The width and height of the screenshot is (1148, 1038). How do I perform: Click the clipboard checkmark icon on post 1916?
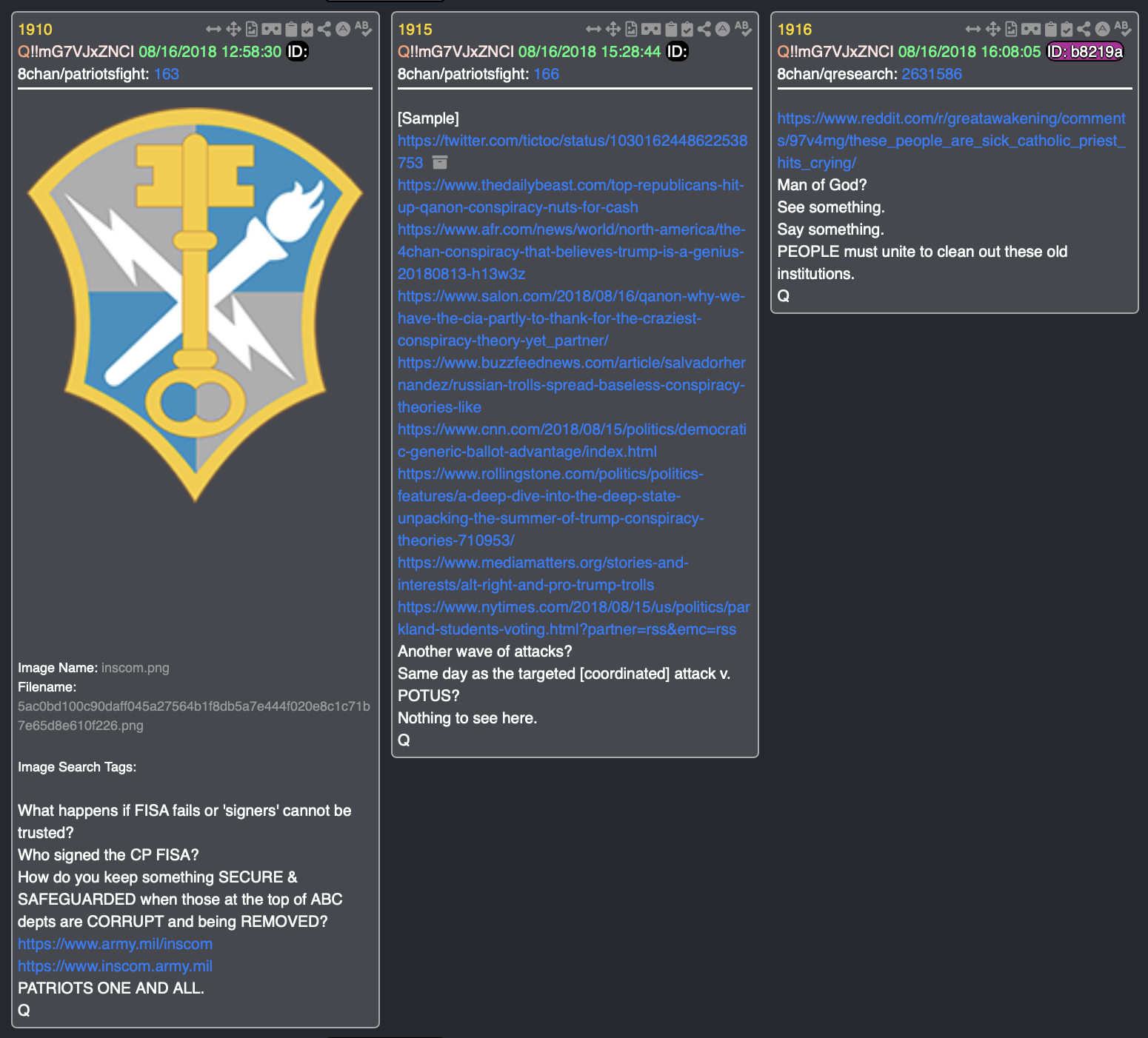[x=1067, y=29]
